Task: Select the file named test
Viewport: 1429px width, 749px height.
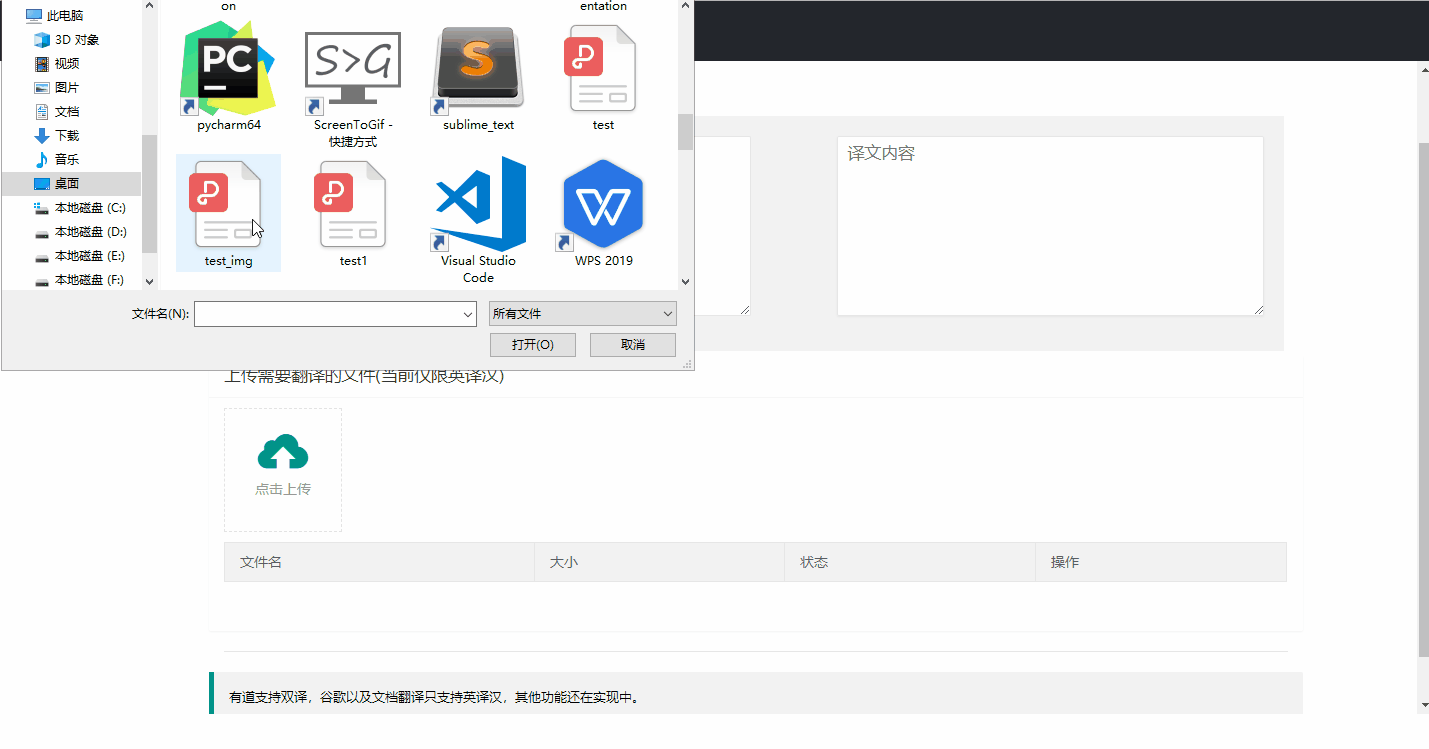Action: 603,70
